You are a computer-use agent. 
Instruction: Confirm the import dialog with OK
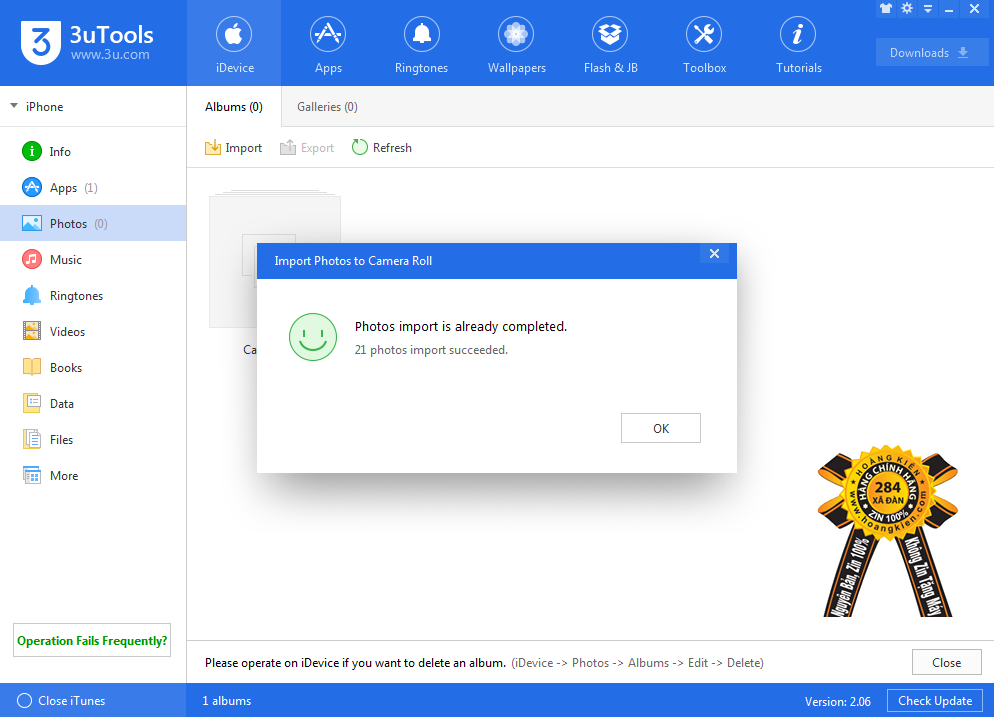tap(661, 428)
